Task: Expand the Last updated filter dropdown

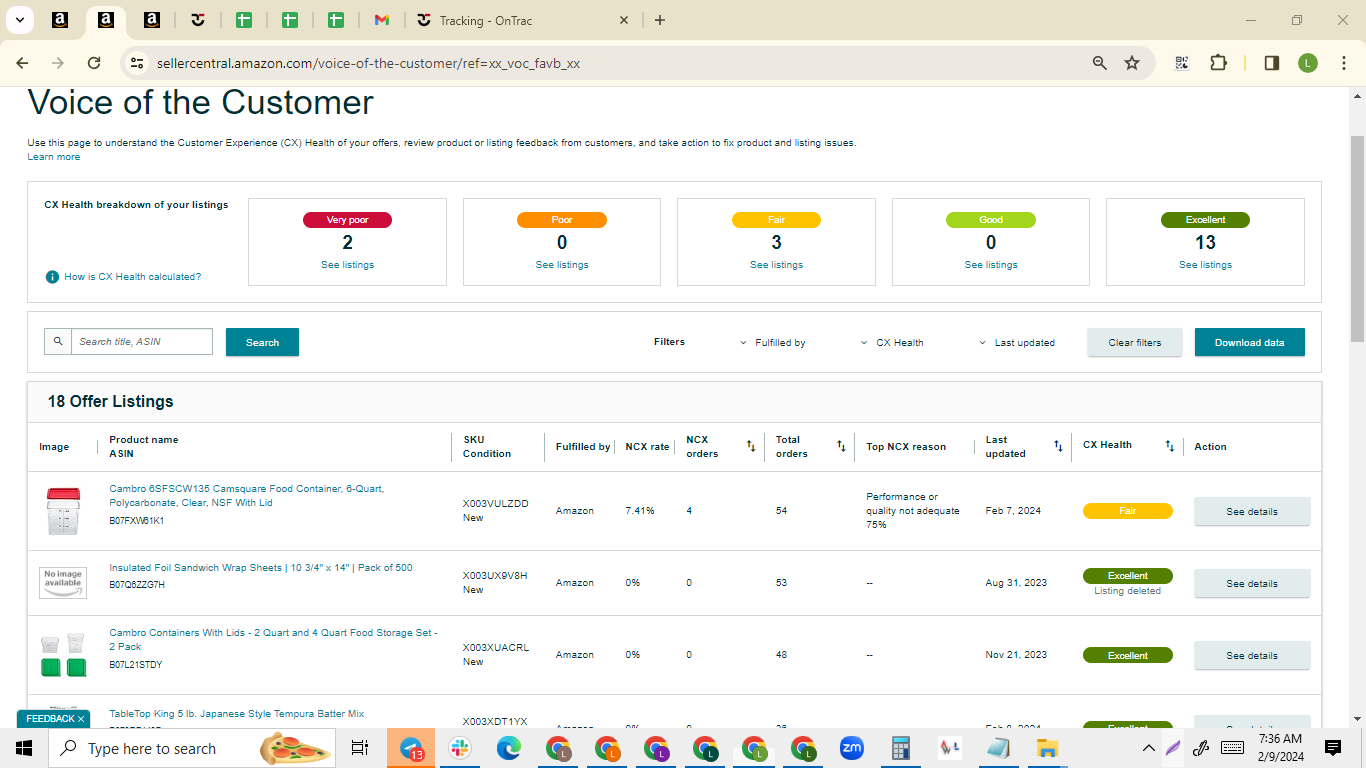Action: pos(1017,343)
